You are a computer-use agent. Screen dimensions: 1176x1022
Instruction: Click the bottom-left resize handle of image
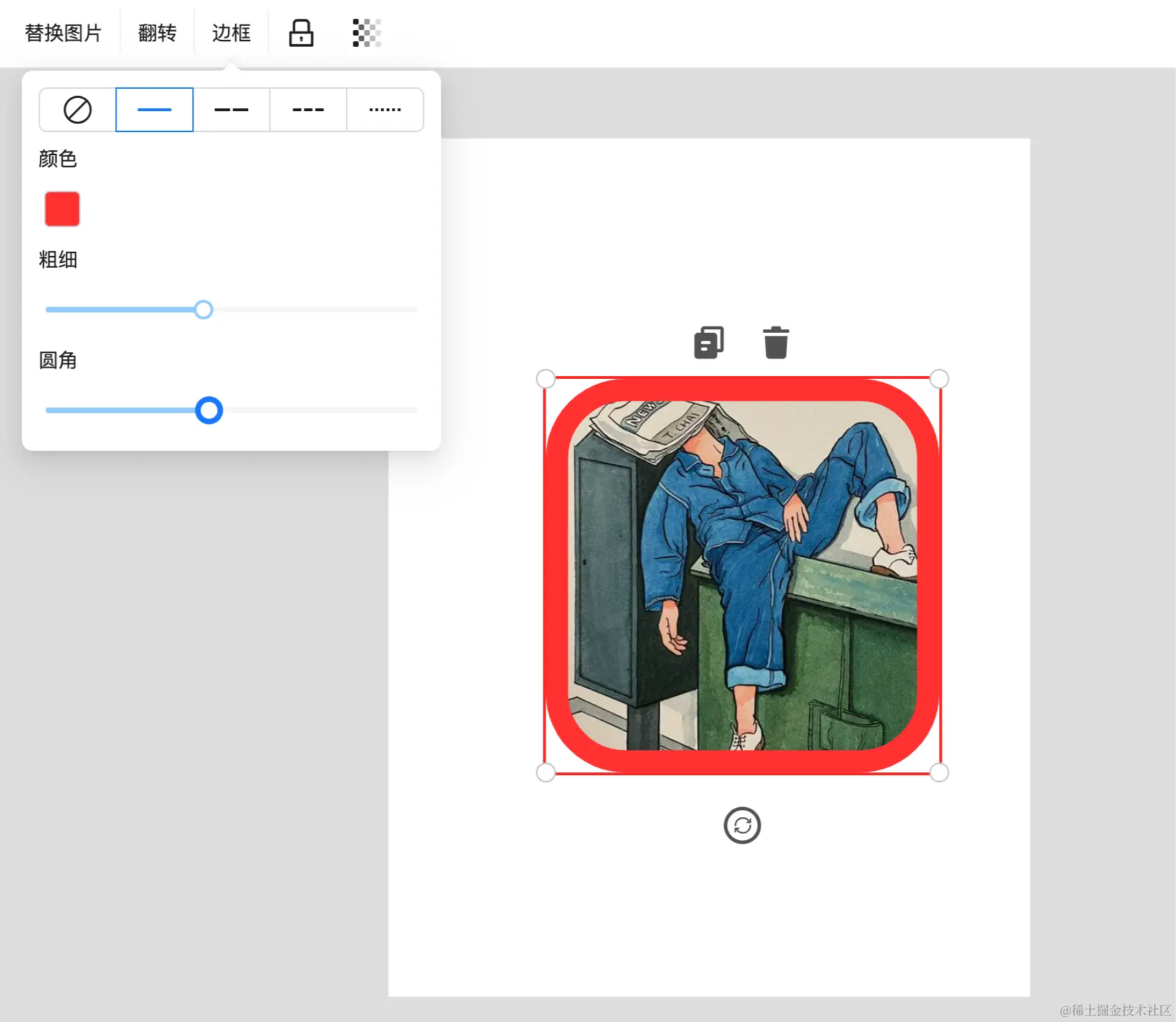[x=546, y=772]
